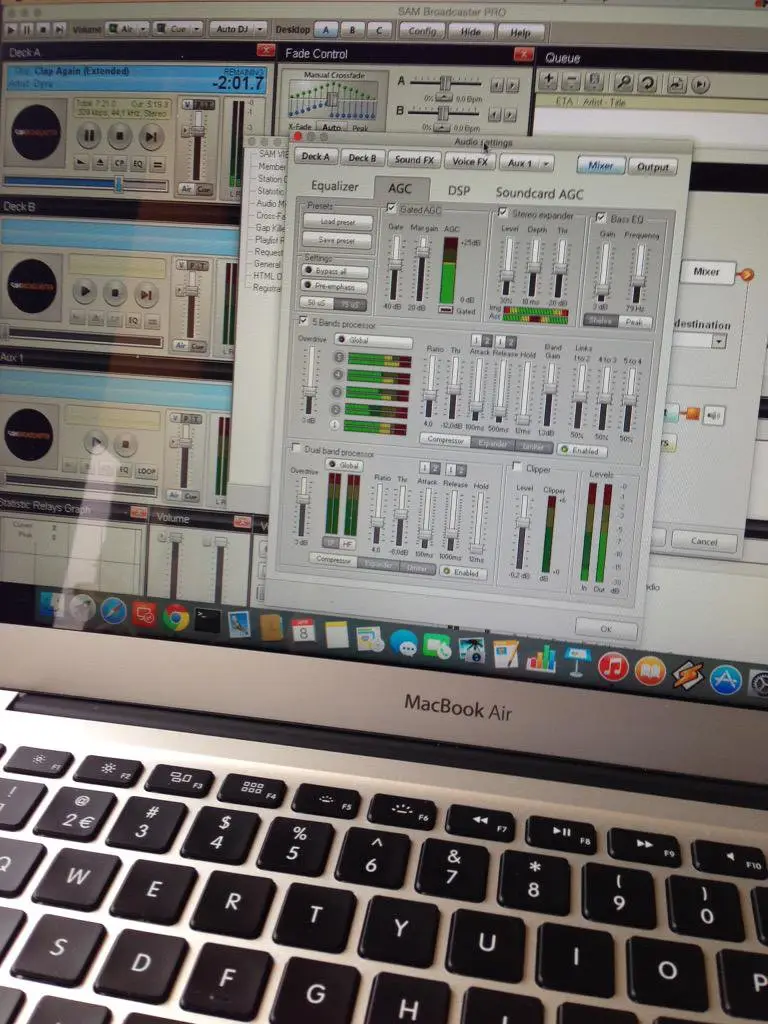Enable the Clipper checkbox
This screenshot has height=1024, width=768.
pos(517,466)
